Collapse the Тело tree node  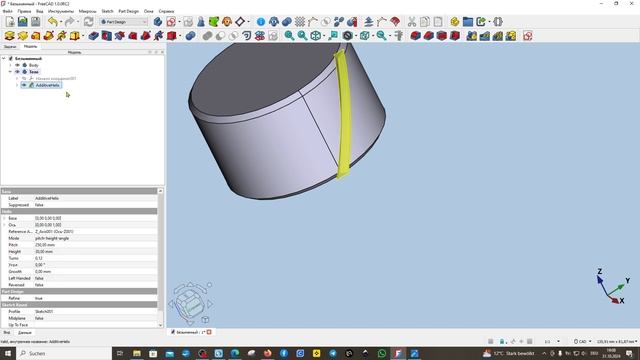10,71
